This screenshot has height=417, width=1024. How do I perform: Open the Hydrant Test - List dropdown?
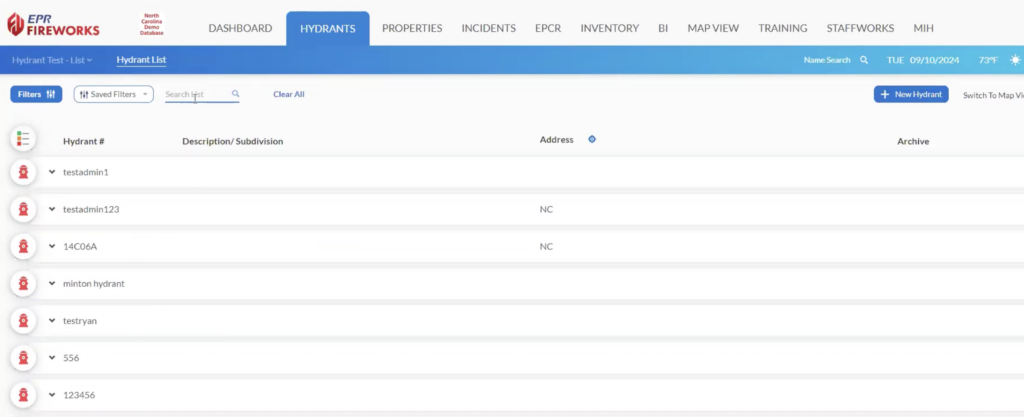pos(52,60)
